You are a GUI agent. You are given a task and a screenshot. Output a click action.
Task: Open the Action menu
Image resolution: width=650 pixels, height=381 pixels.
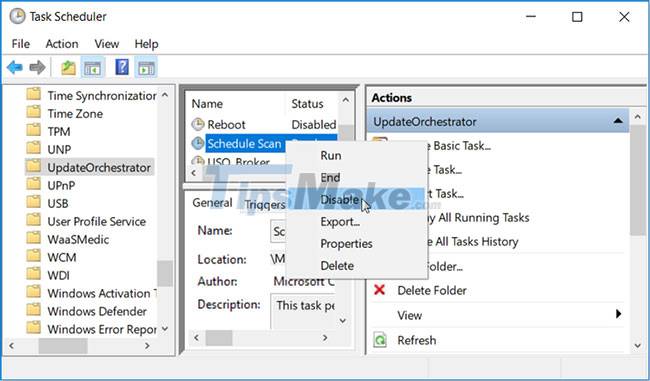[x=62, y=44]
